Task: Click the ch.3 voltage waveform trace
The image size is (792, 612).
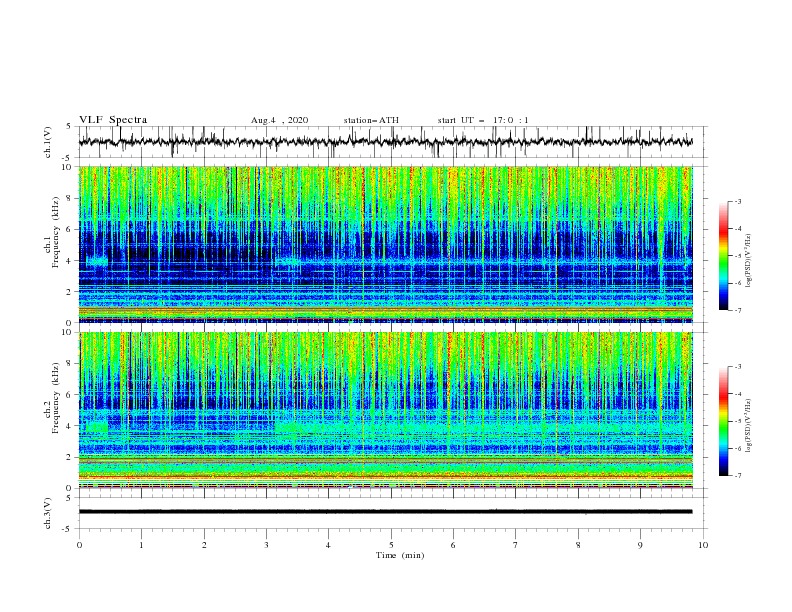Action: 385,512
